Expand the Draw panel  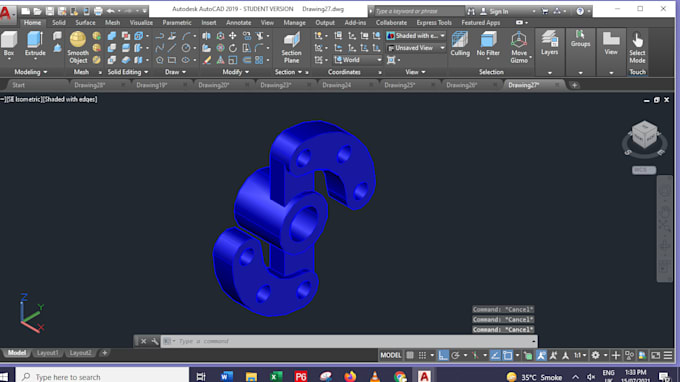175,72
